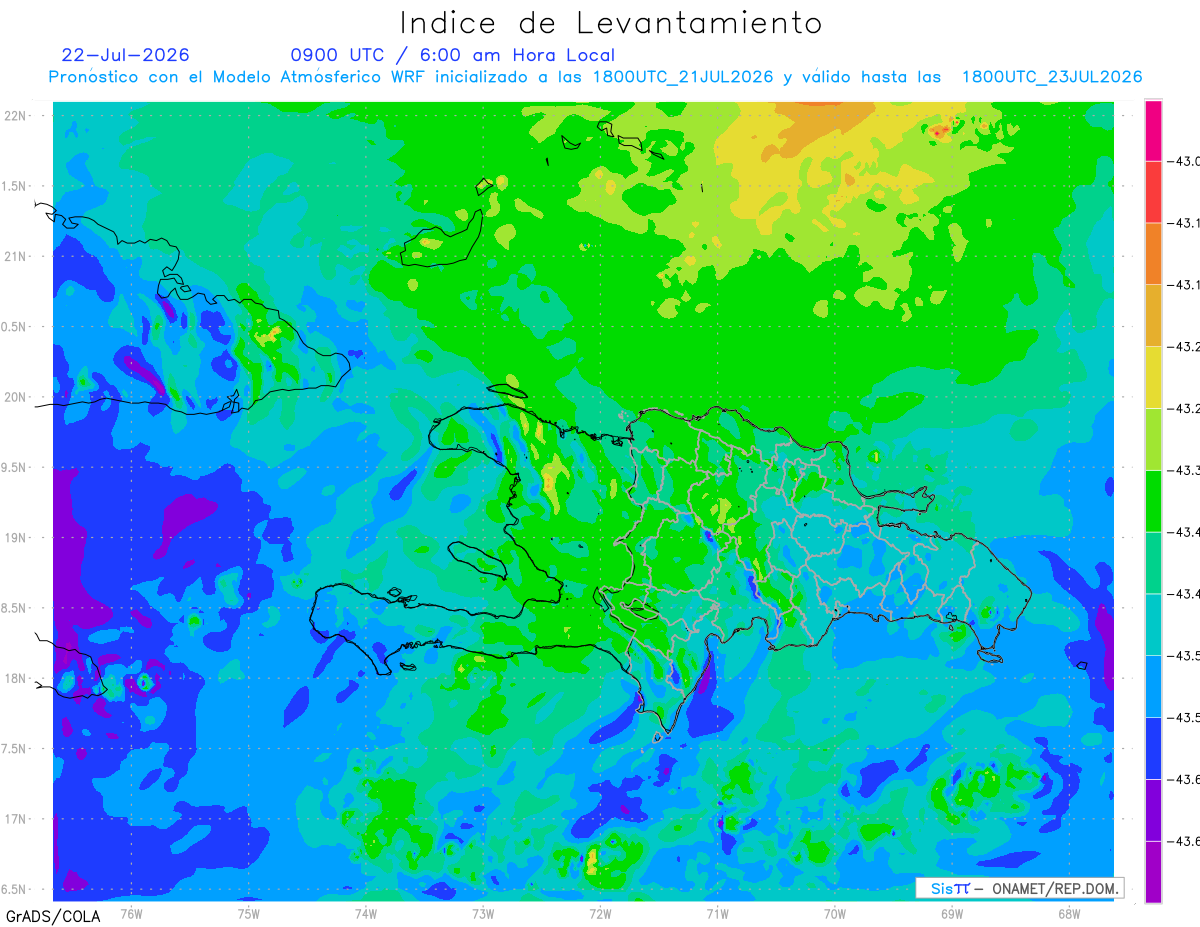
Task: Select the longitude label "72W"
Action: pyautogui.click(x=600, y=913)
